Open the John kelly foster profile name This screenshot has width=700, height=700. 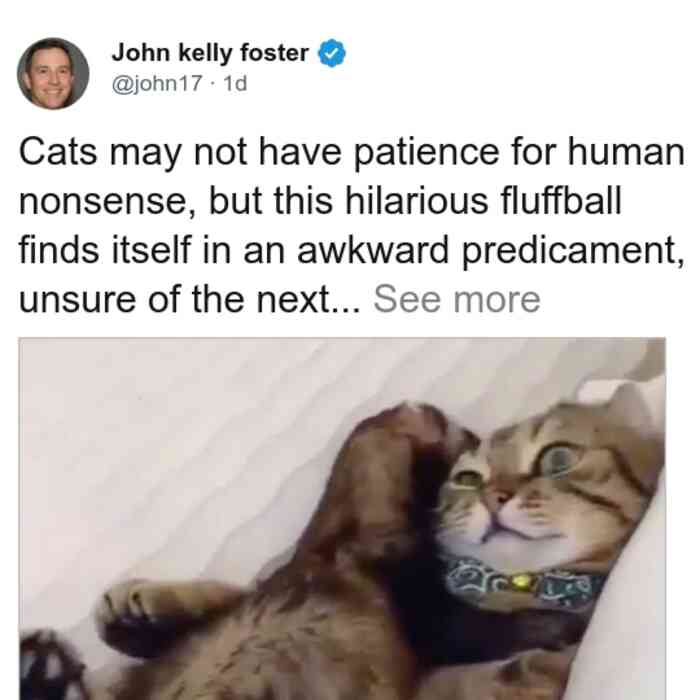pyautogui.click(x=210, y=53)
